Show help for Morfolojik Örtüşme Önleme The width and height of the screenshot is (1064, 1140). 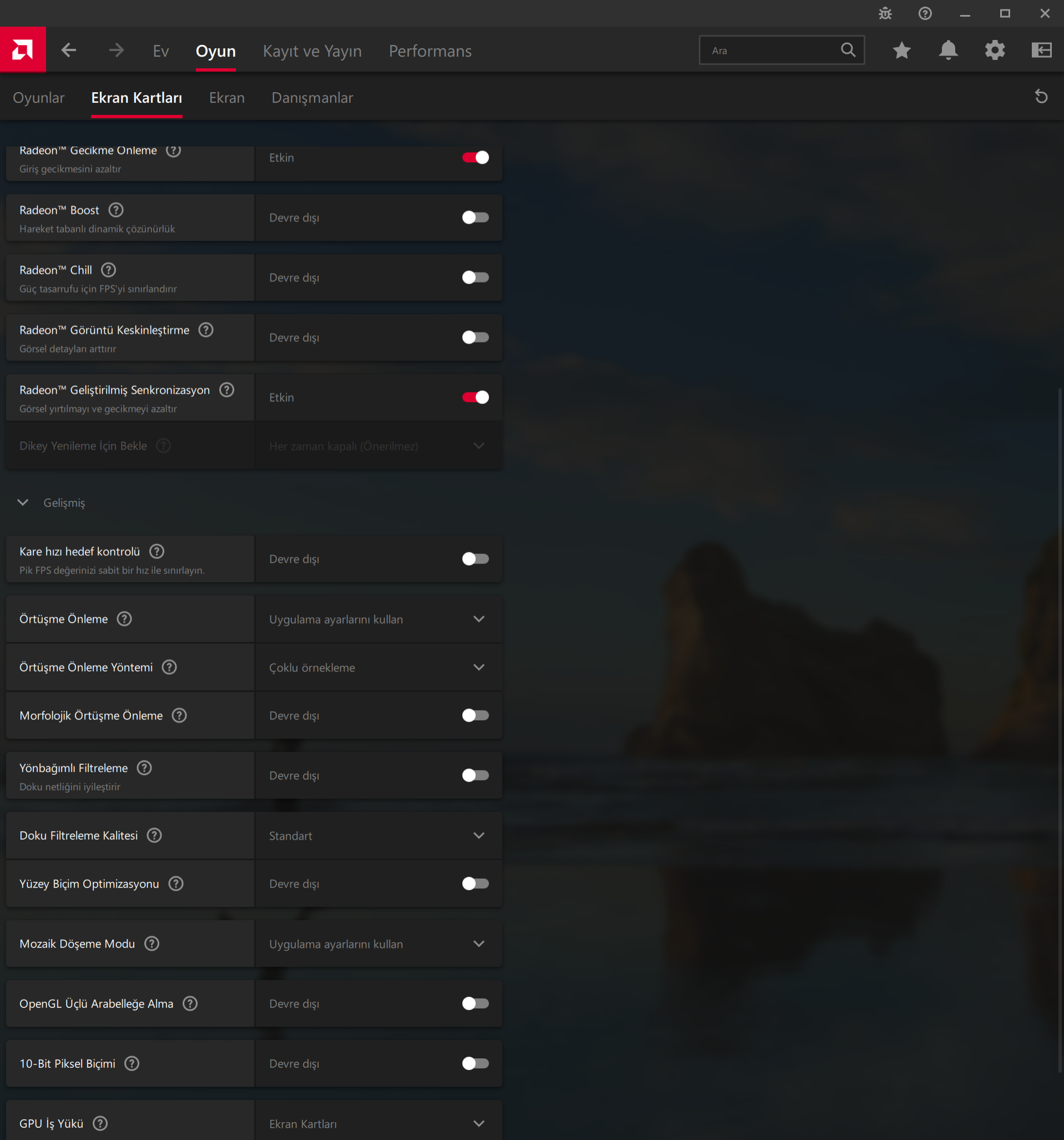tap(179, 715)
